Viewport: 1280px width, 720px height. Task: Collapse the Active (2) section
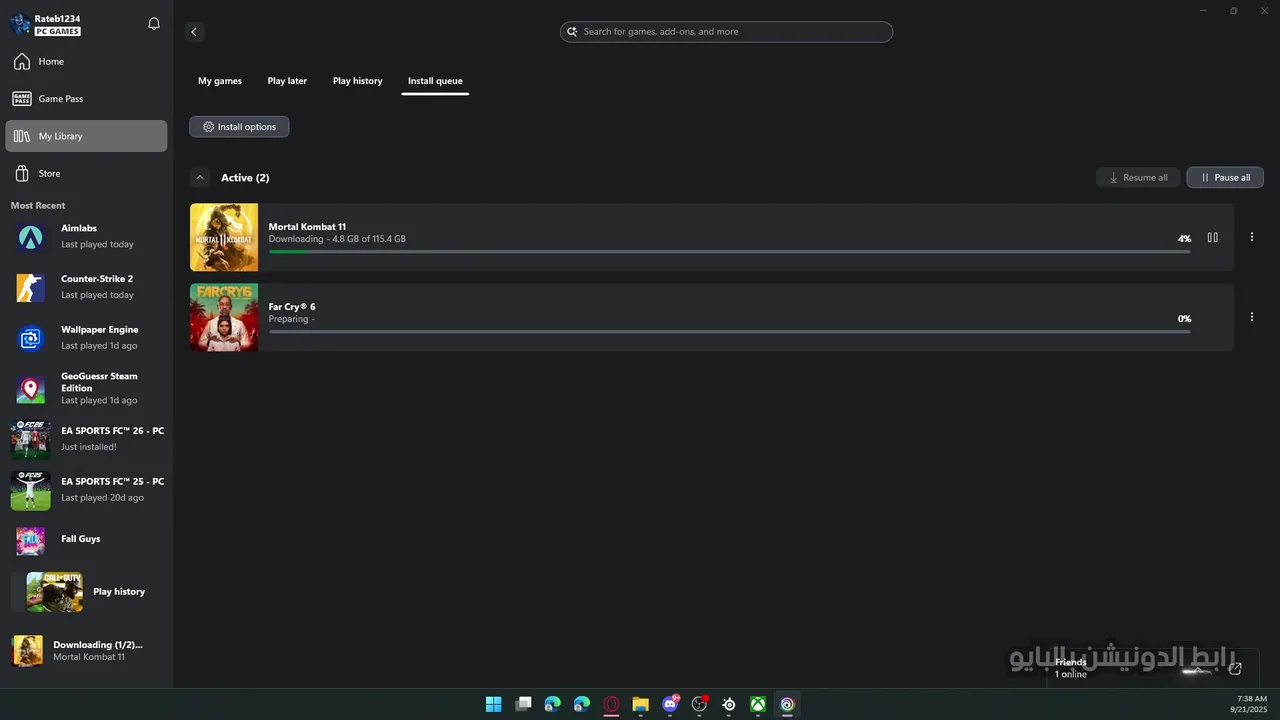[200, 178]
